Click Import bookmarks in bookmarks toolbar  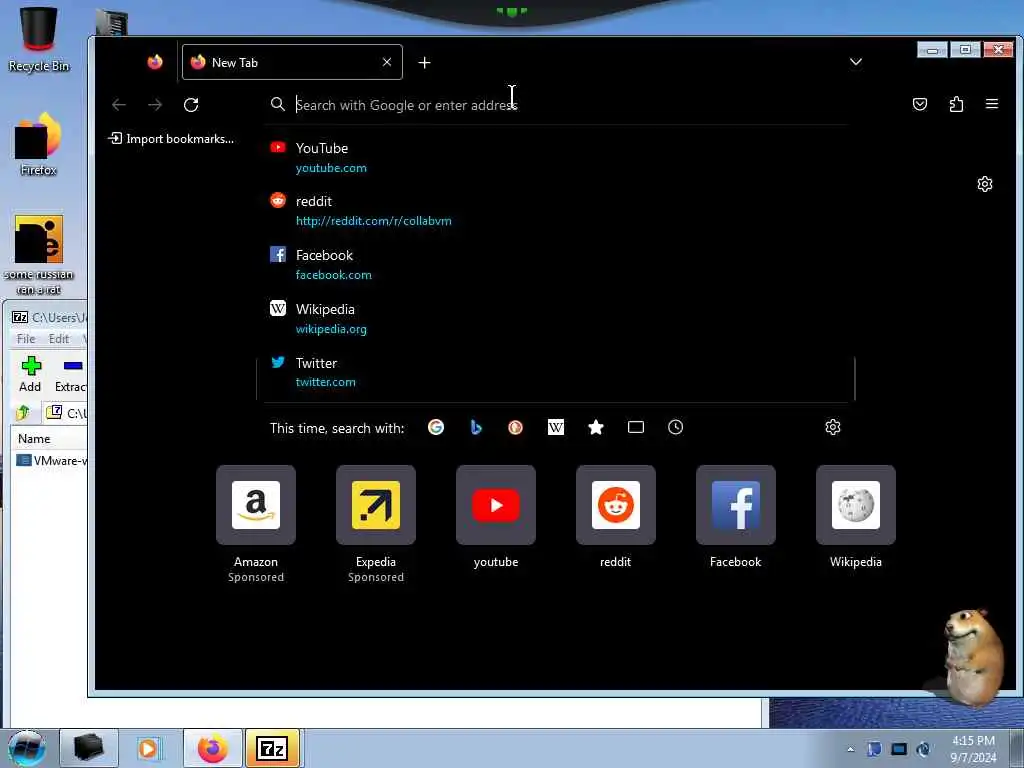pos(171,138)
